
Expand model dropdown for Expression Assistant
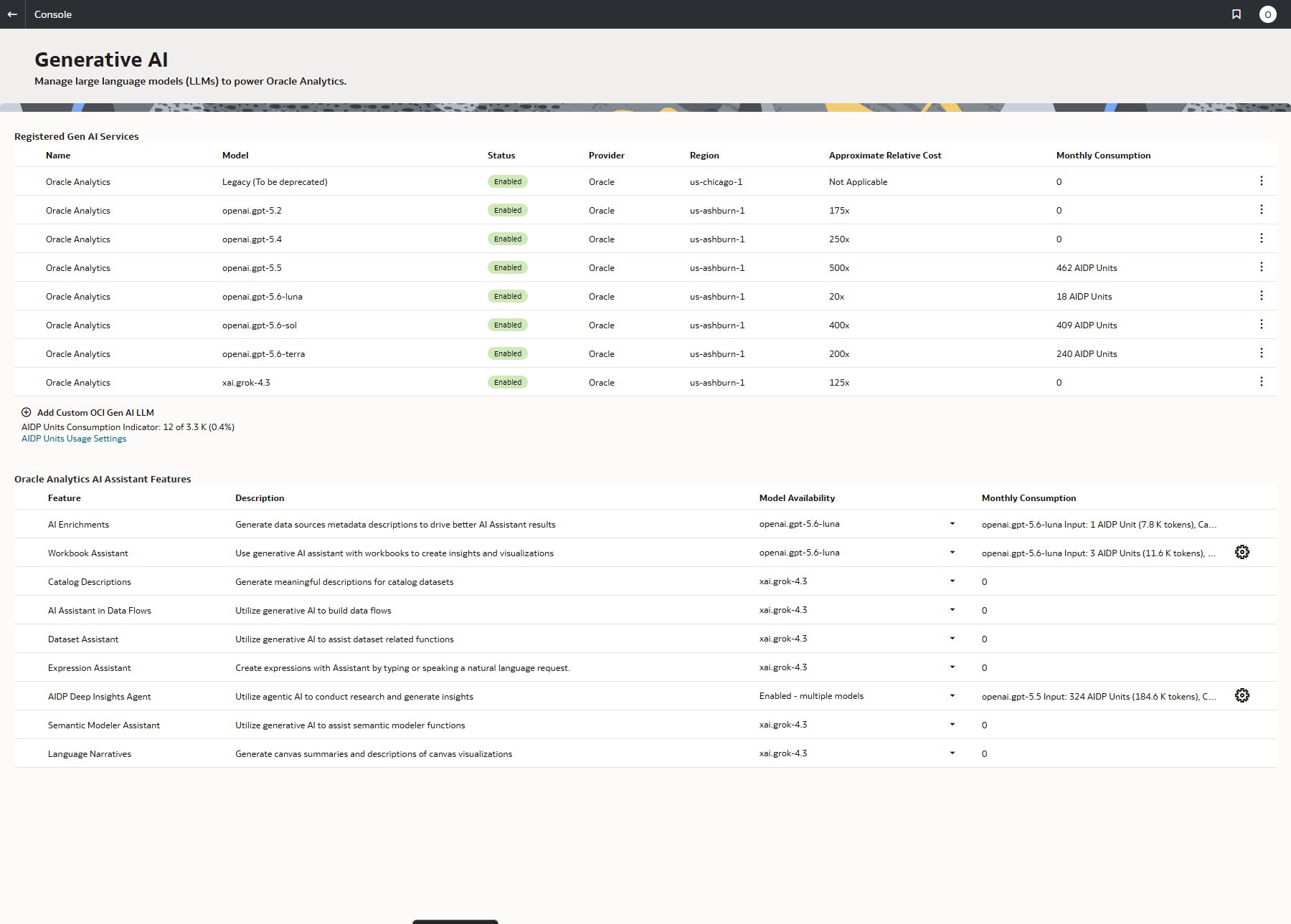[952, 667]
